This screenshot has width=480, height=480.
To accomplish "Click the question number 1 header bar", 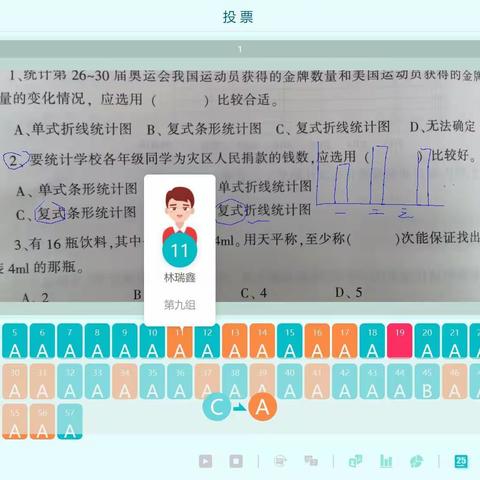I will pos(240,49).
